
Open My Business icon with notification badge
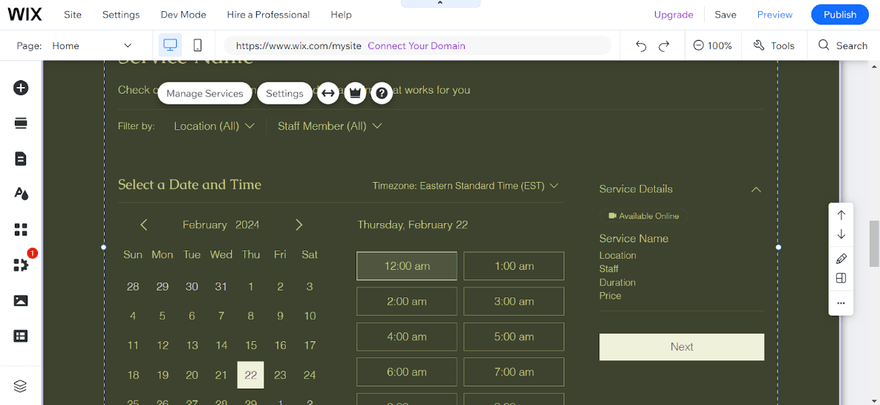click(21, 265)
